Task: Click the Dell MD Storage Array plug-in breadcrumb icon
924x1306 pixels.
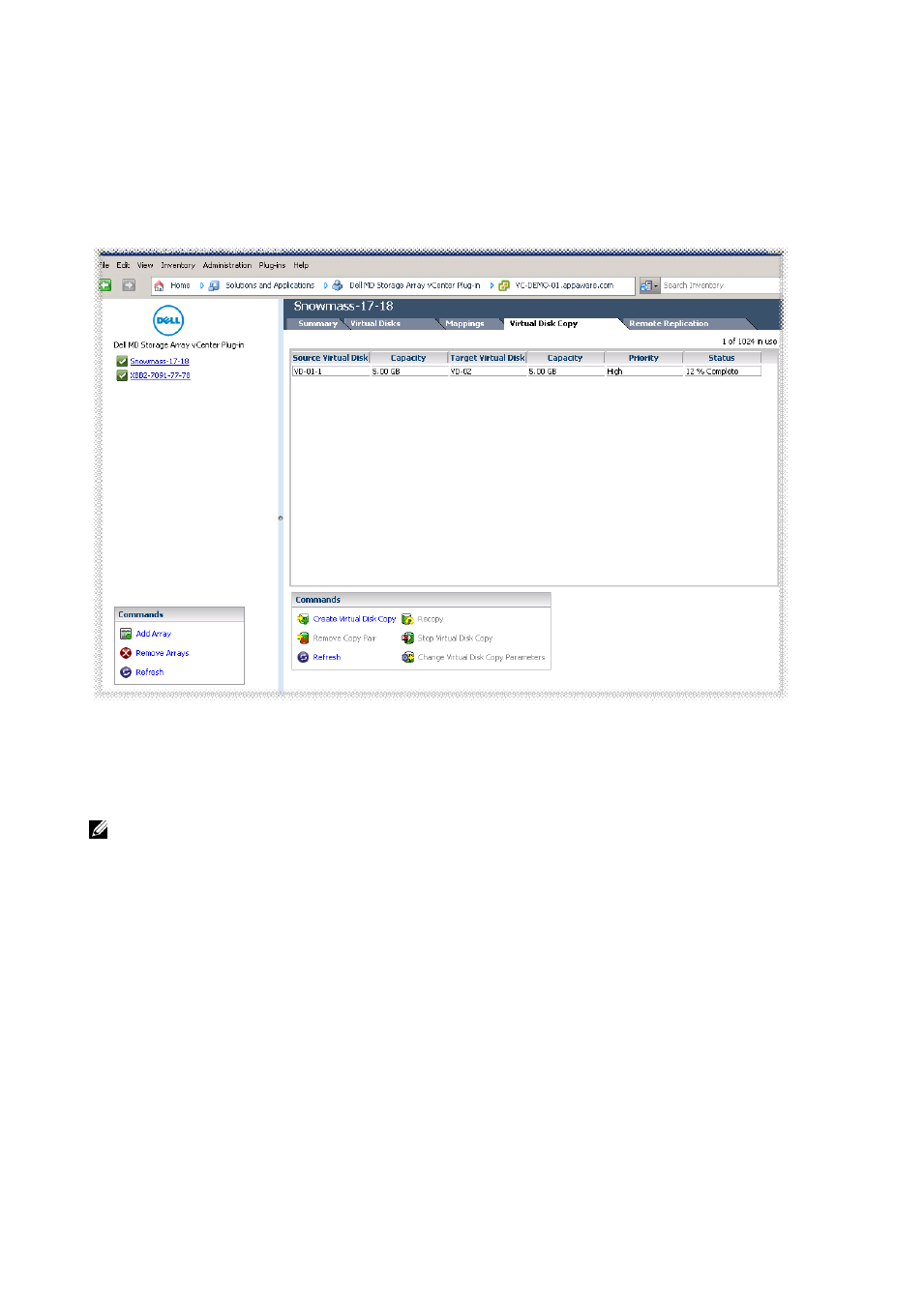Action: (x=338, y=285)
